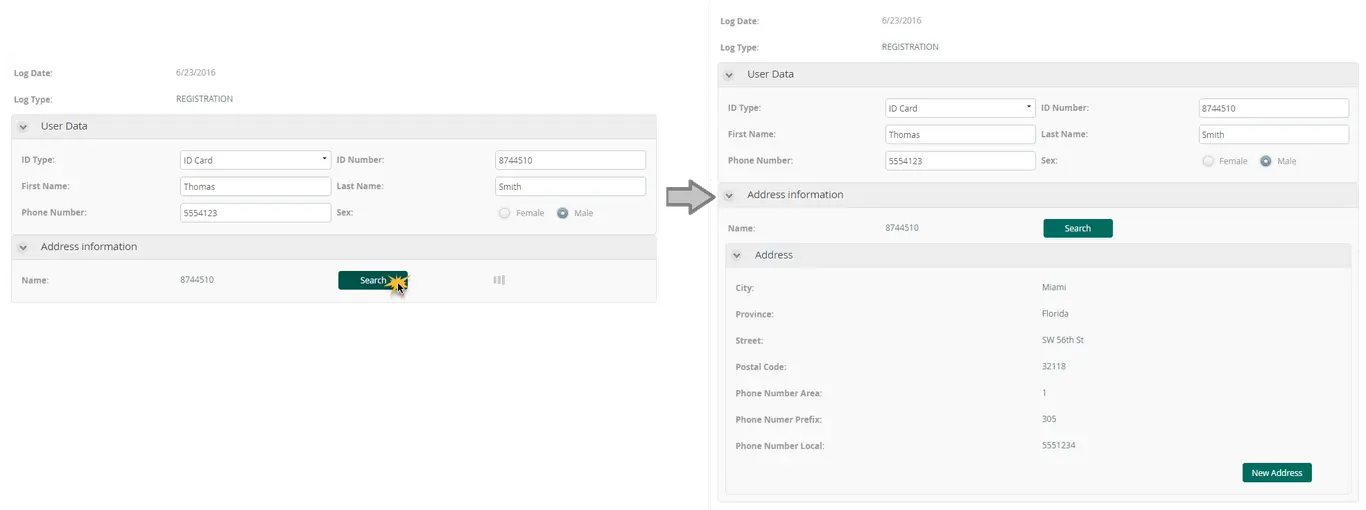1366x510 pixels.
Task: Click the loading indicator beside left Search
Action: click(x=499, y=280)
